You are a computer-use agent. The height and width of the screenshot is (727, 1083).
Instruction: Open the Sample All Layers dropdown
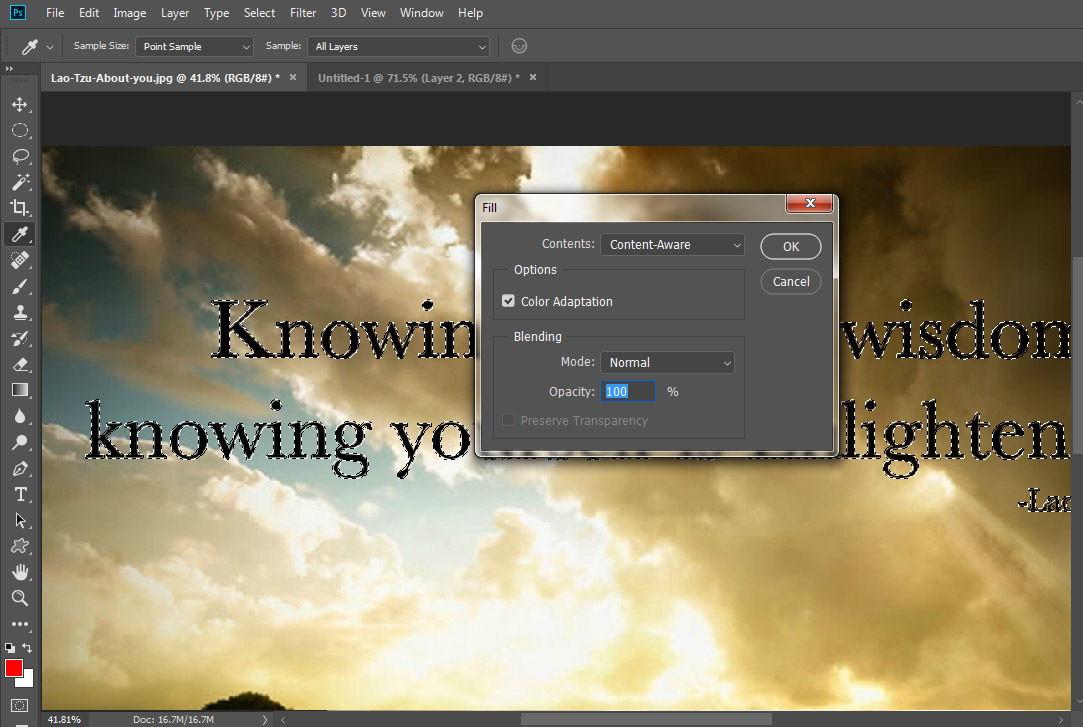(399, 46)
